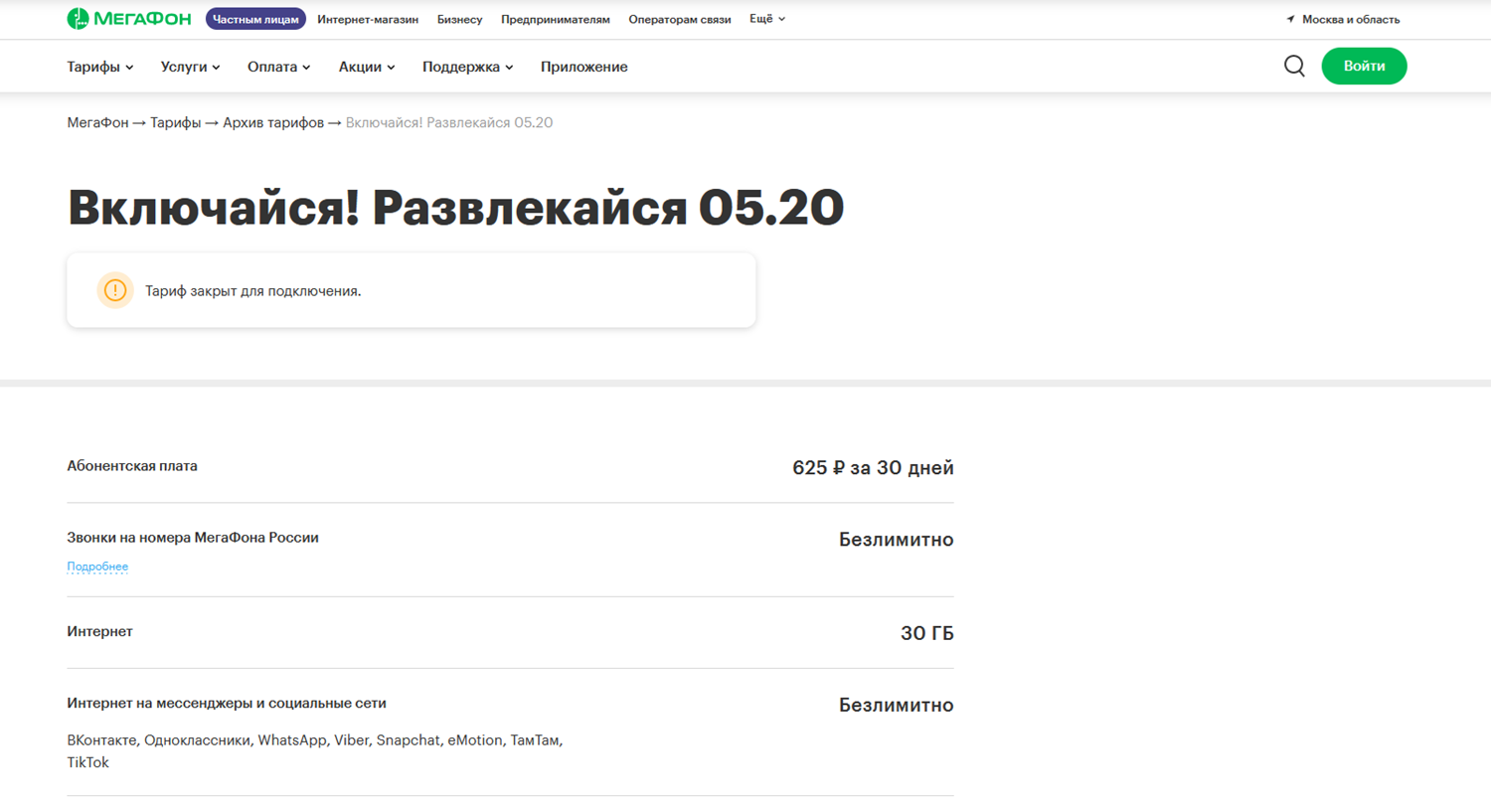The image size is (1491, 812).
Task: Click the Звонки на номера МегаФона России label
Action: click(x=193, y=537)
